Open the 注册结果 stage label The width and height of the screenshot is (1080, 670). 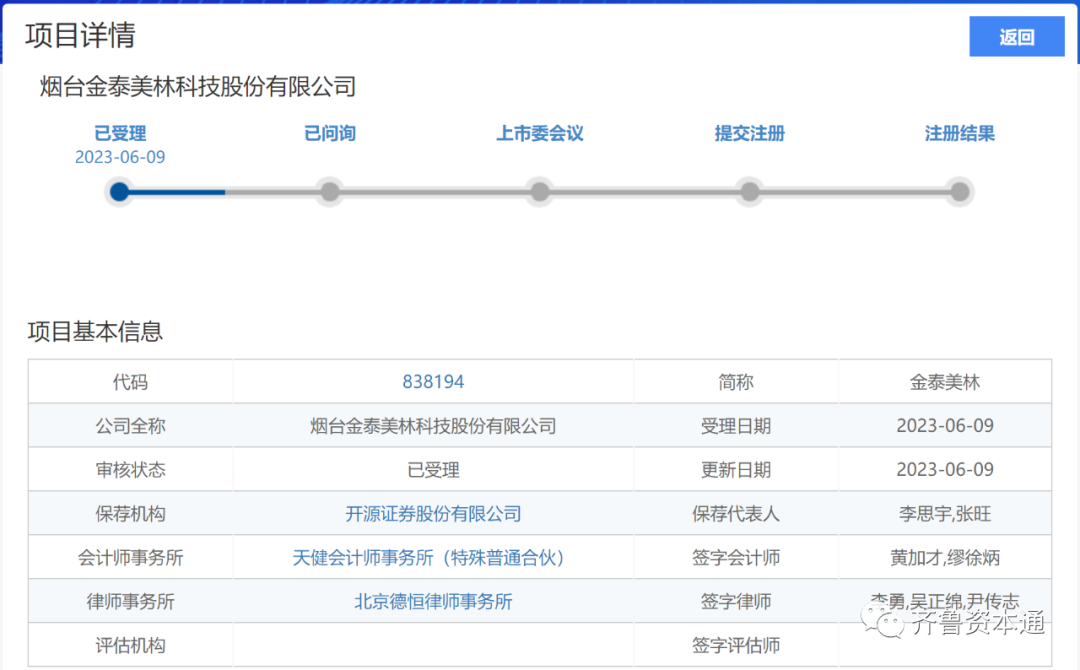(x=960, y=133)
